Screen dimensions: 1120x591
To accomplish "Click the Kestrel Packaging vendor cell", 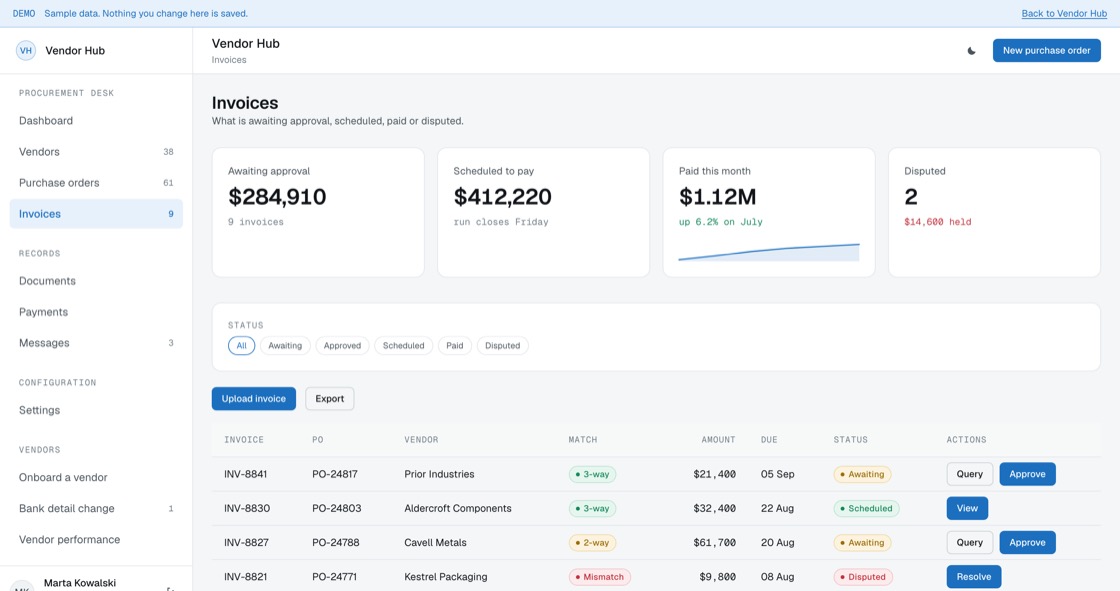I will click(446, 577).
